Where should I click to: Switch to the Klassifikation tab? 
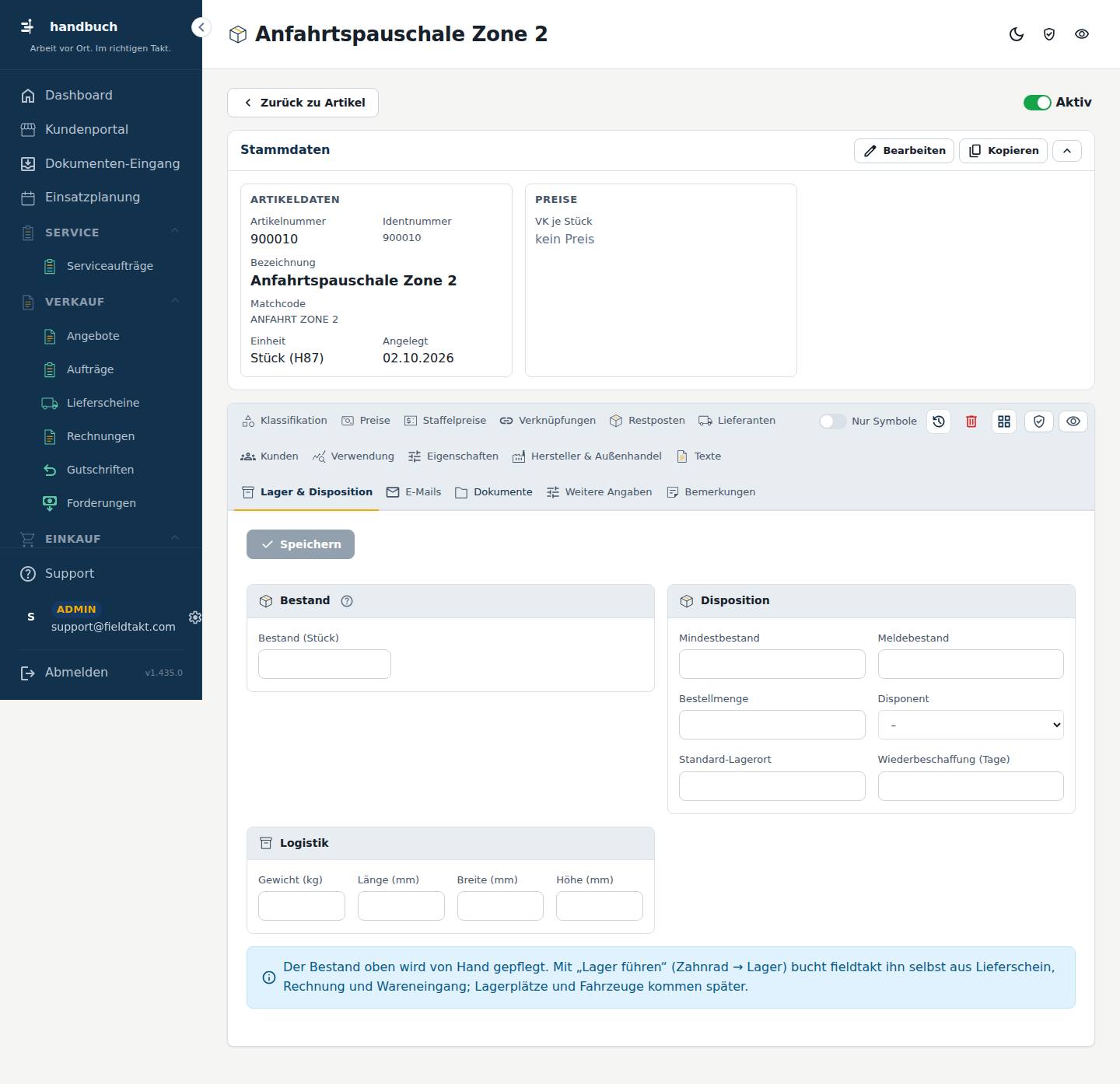tap(285, 421)
